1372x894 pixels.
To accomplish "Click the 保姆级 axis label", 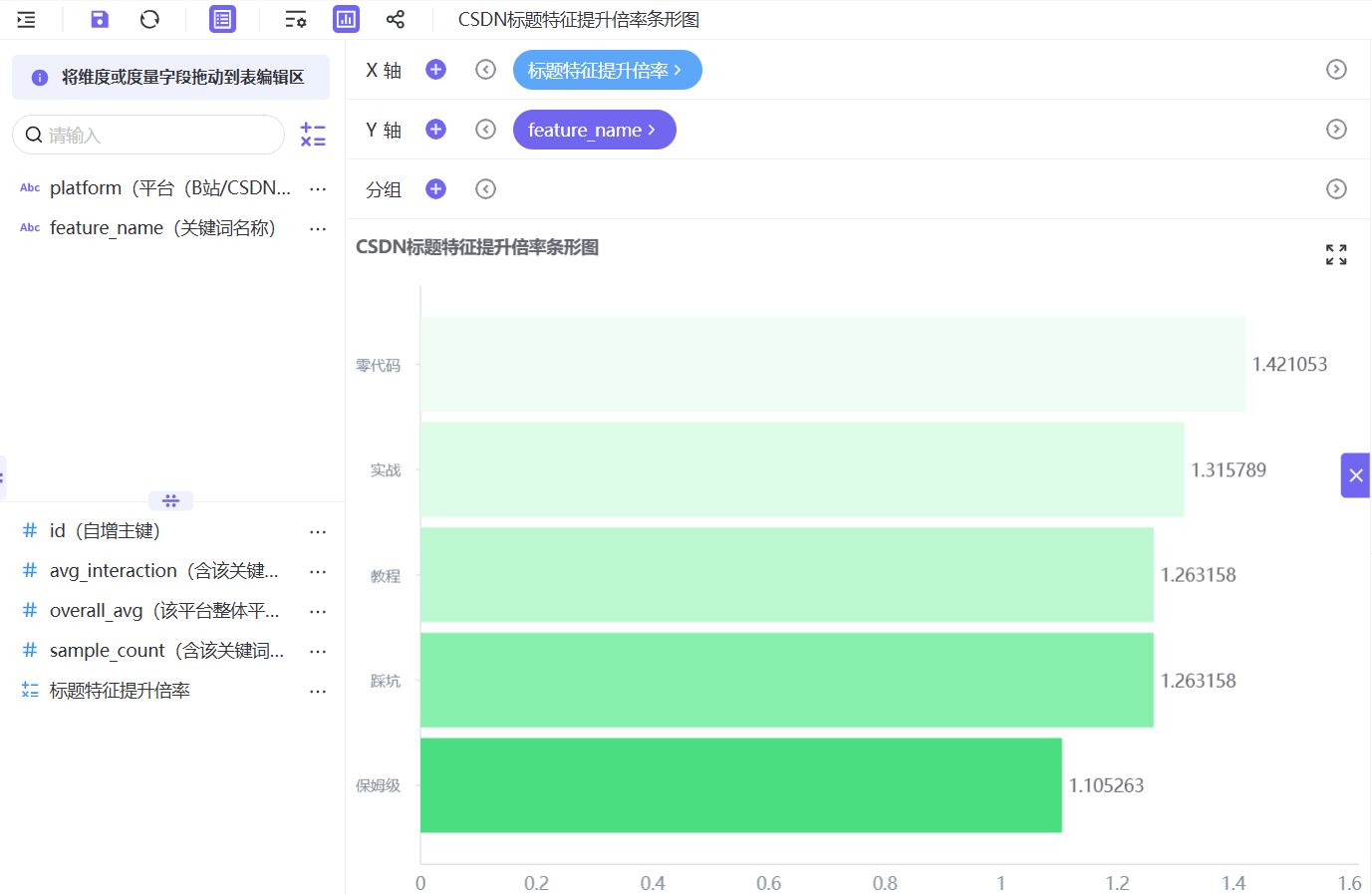I will tap(379, 785).
